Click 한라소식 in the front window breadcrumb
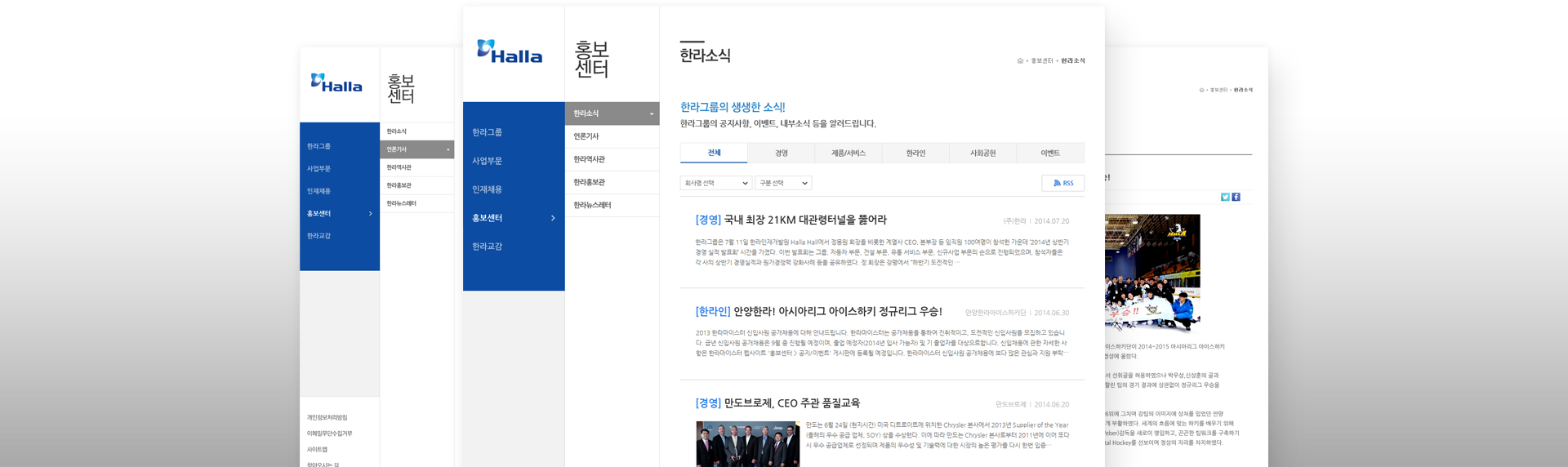 [1073, 60]
